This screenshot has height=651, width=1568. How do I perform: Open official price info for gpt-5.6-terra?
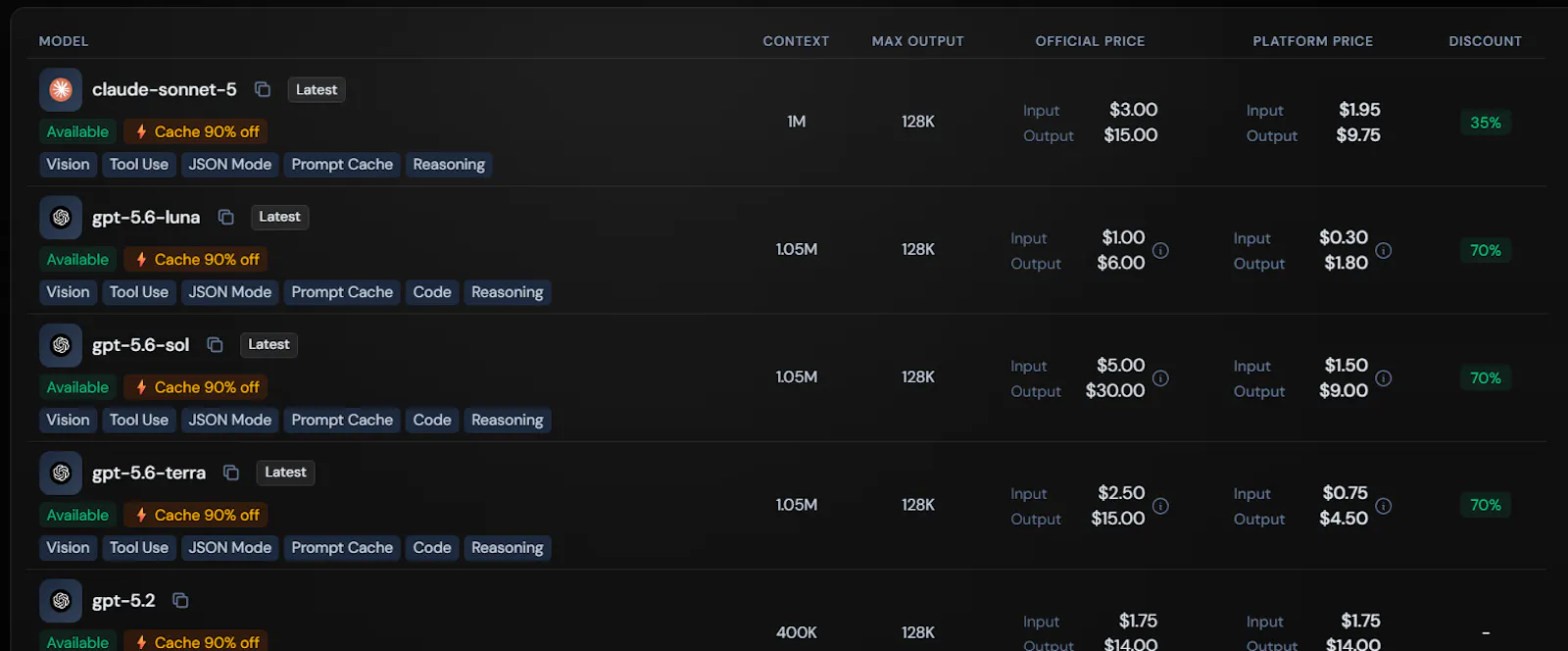(1160, 506)
